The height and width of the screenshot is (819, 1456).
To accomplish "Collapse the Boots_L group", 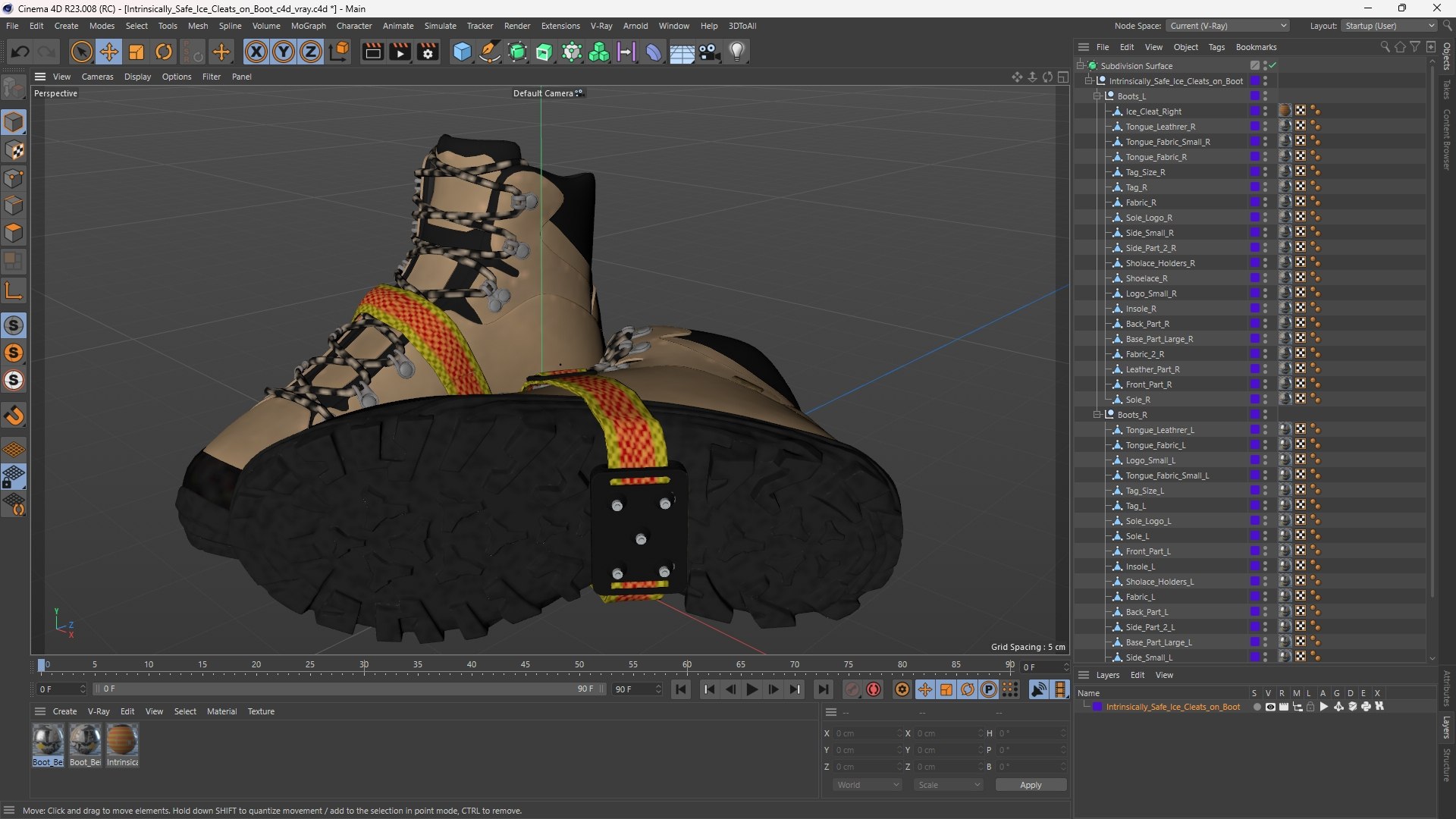I will [1097, 96].
